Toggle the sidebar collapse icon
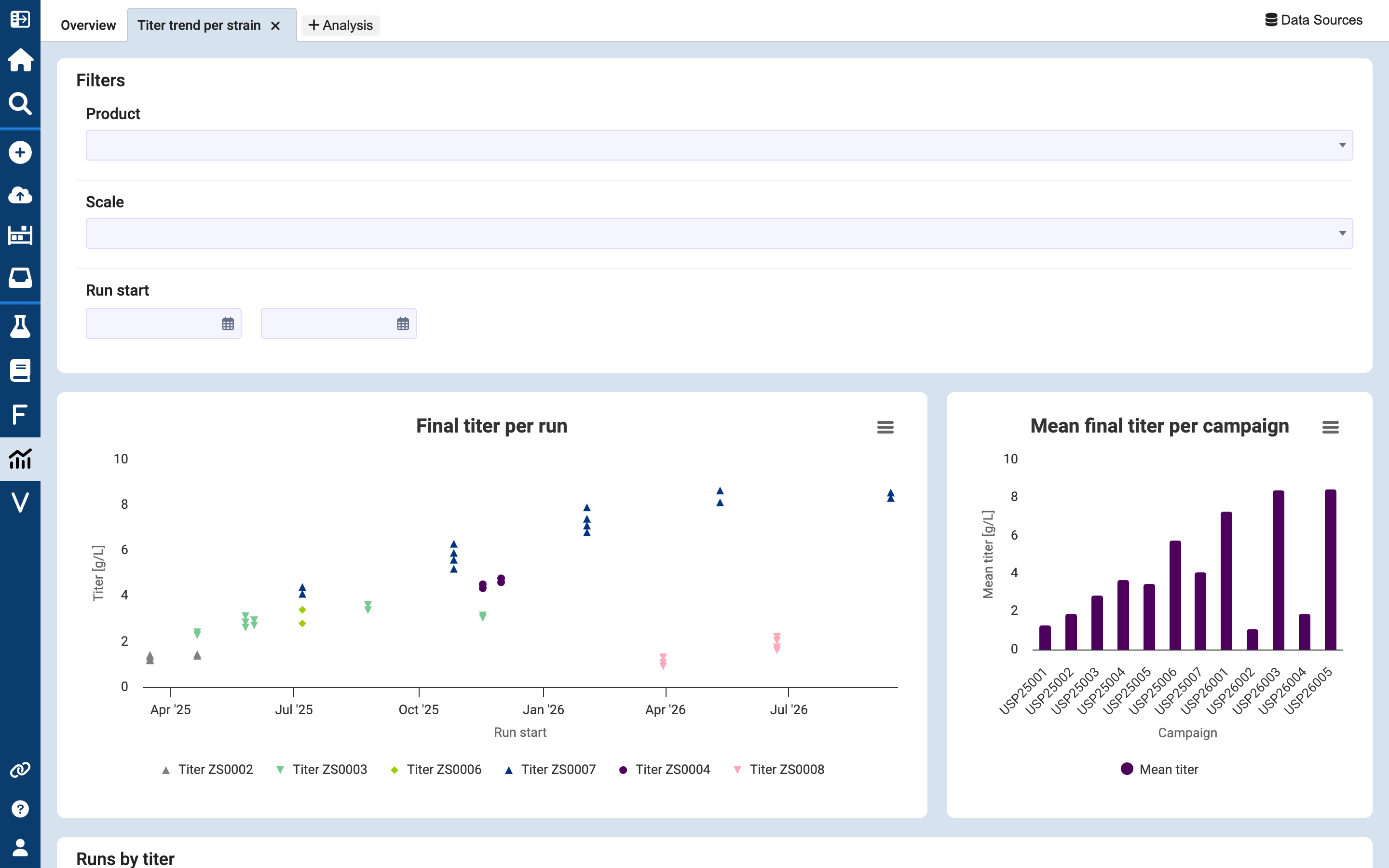 20,19
